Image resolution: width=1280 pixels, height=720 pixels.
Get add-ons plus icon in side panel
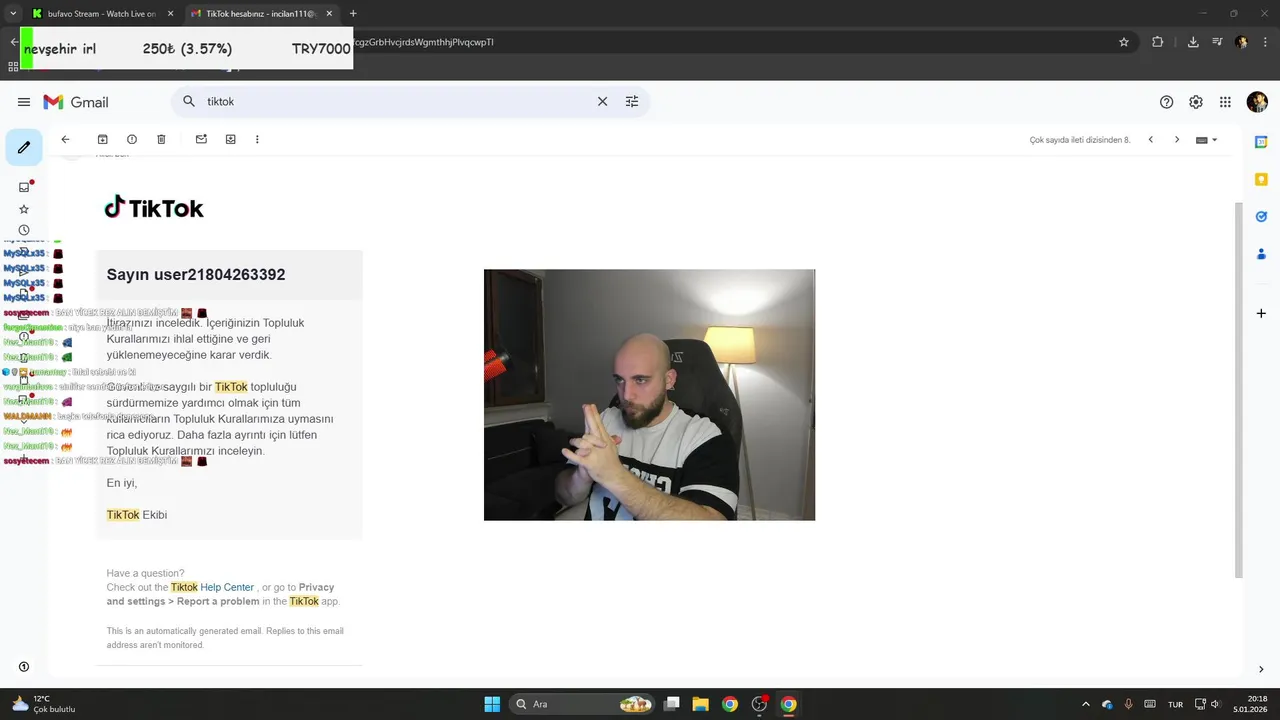1261,313
